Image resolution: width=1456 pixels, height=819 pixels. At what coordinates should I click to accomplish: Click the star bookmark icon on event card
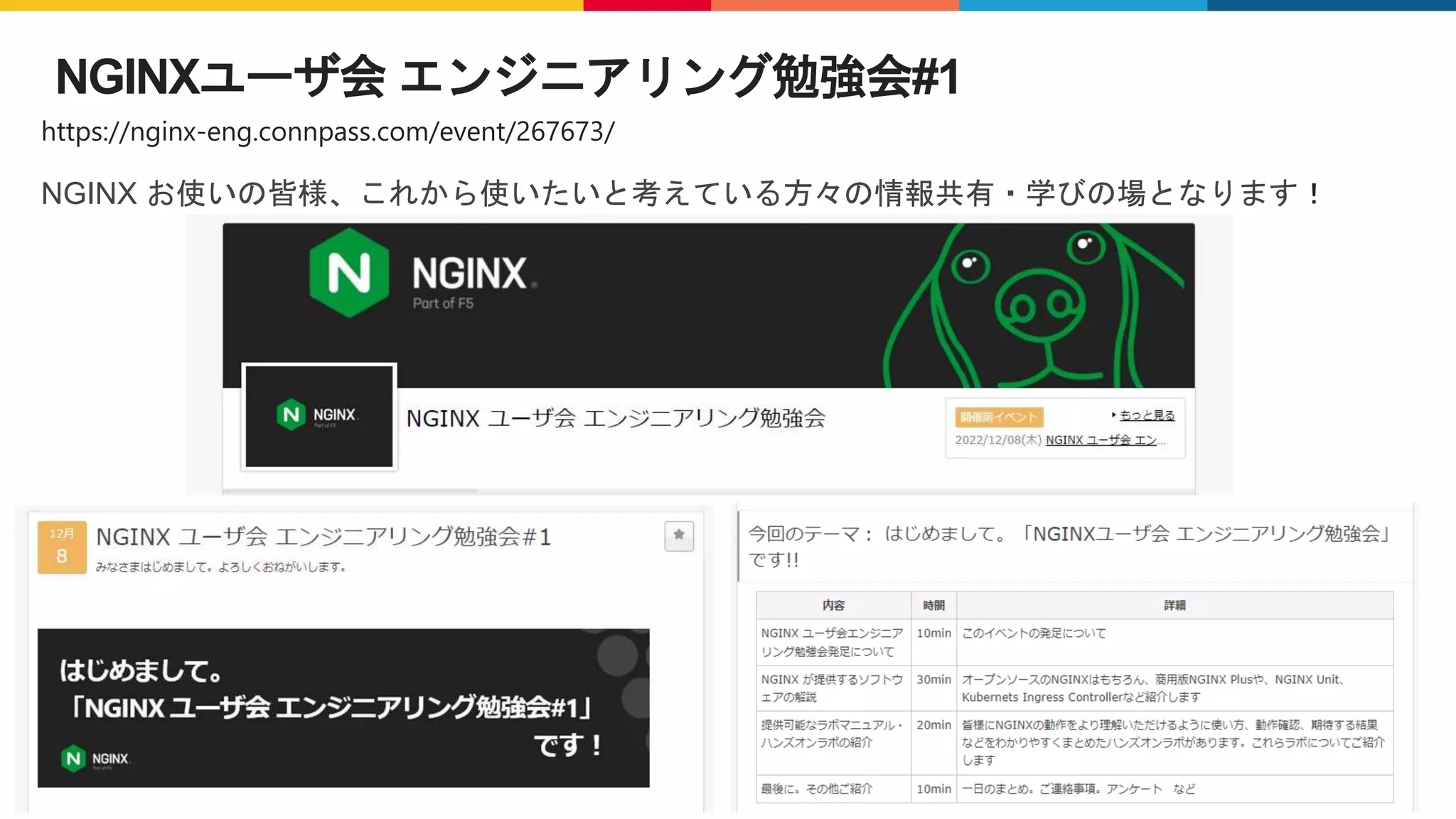pyautogui.click(x=679, y=535)
